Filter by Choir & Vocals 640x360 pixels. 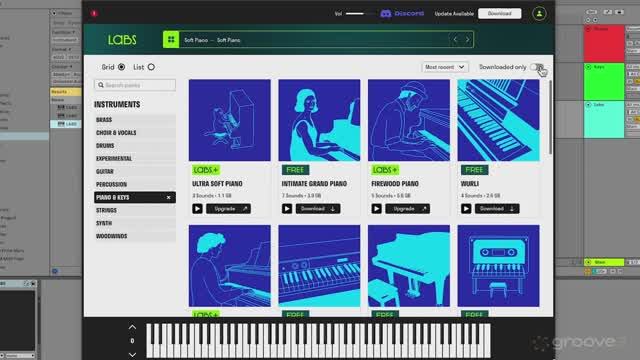tap(135, 133)
